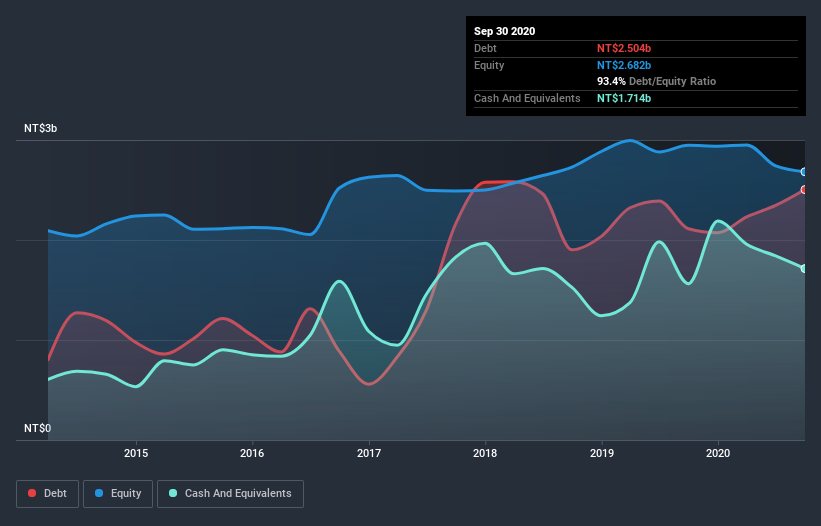Click the NT$2.504b debt value
Screen dimensions: 821x526
tap(624, 48)
